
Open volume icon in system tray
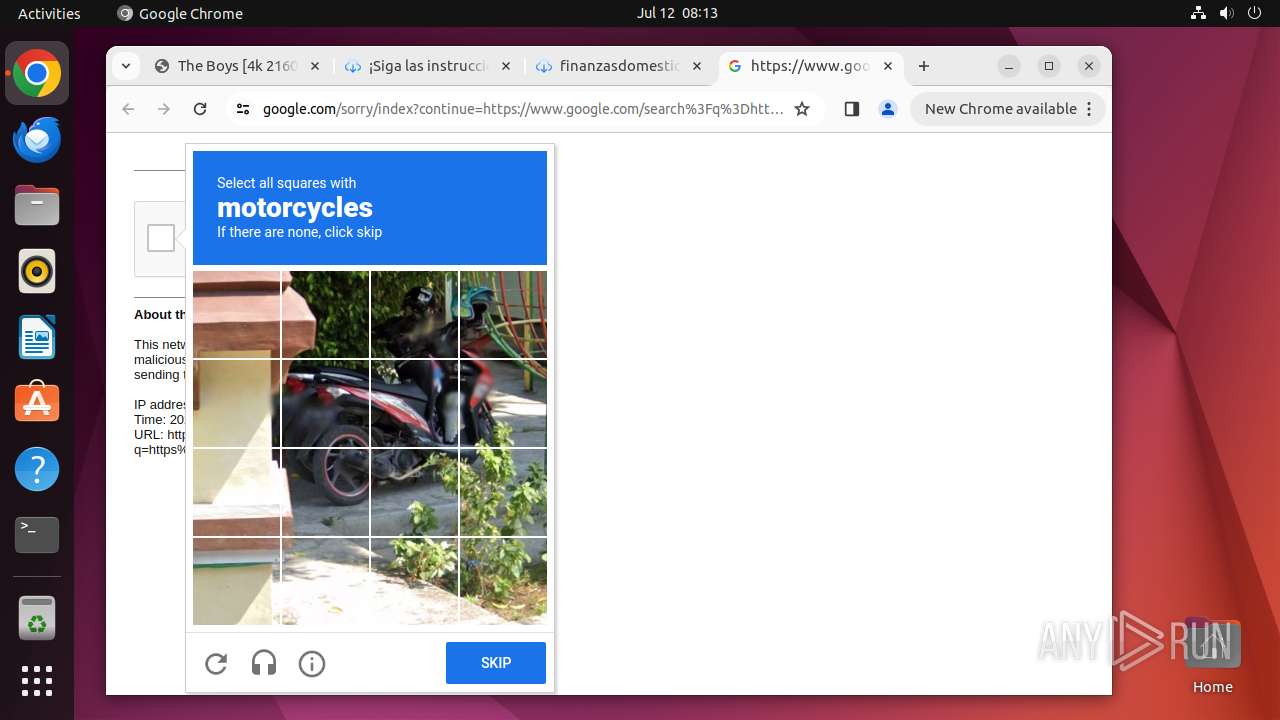click(x=1226, y=13)
